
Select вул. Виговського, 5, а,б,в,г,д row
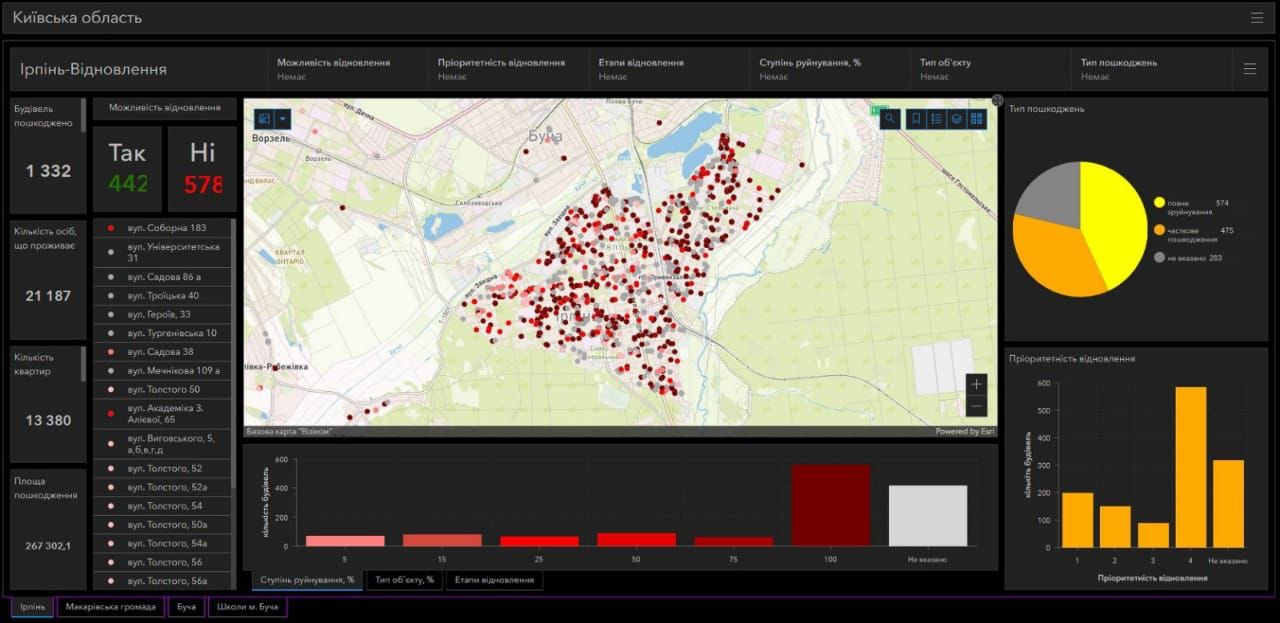click(x=162, y=444)
